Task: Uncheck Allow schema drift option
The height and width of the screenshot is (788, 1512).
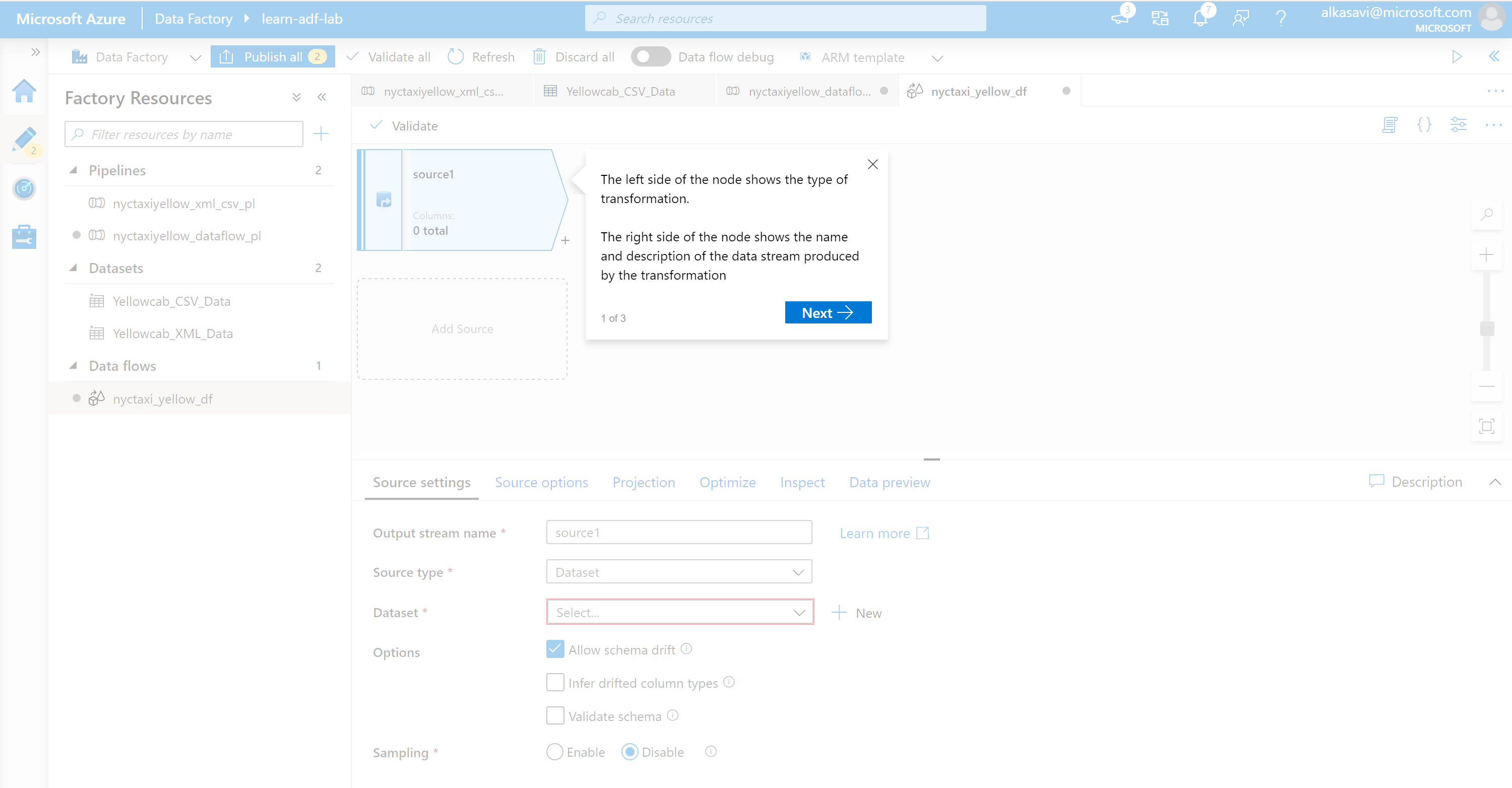Action: (555, 649)
